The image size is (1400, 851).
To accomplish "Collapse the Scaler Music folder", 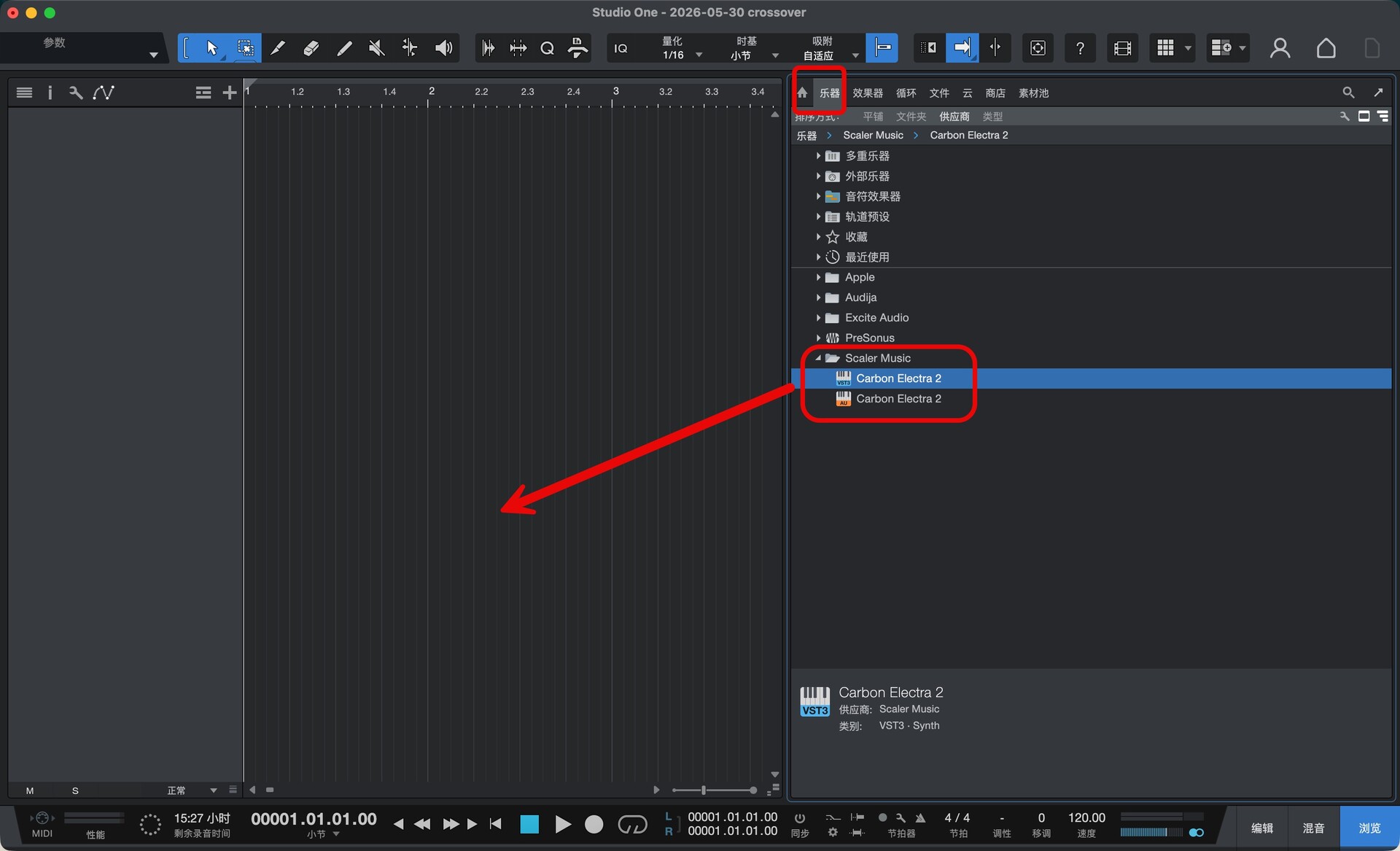I will (818, 358).
